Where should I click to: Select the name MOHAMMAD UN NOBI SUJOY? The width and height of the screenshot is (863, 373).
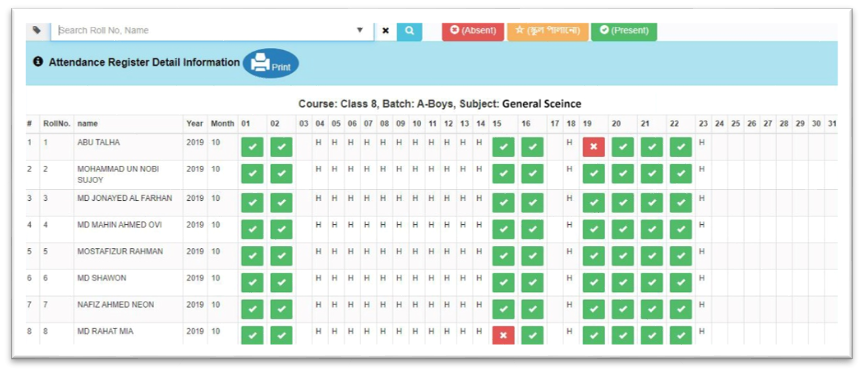coord(118,174)
